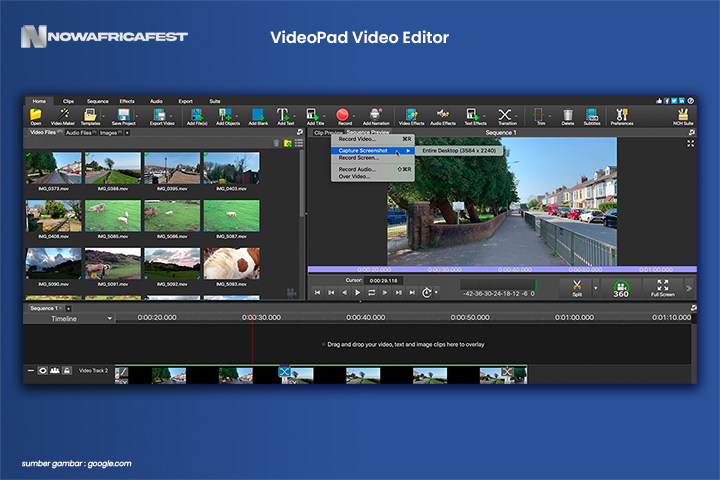The height and width of the screenshot is (480, 720).
Task: Open Audio Effects
Action: tap(443, 116)
